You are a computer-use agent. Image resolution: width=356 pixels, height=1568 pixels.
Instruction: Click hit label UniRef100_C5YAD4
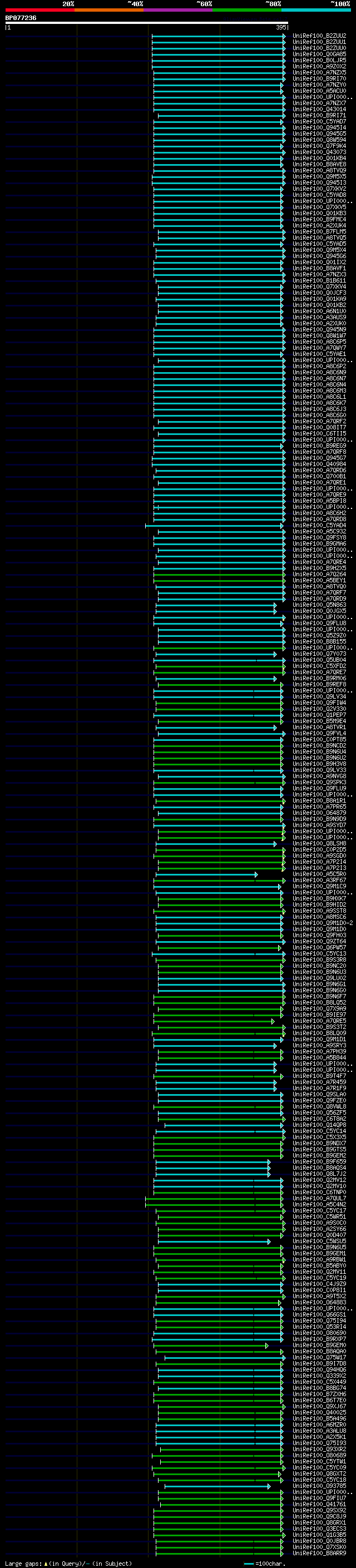[319, 525]
